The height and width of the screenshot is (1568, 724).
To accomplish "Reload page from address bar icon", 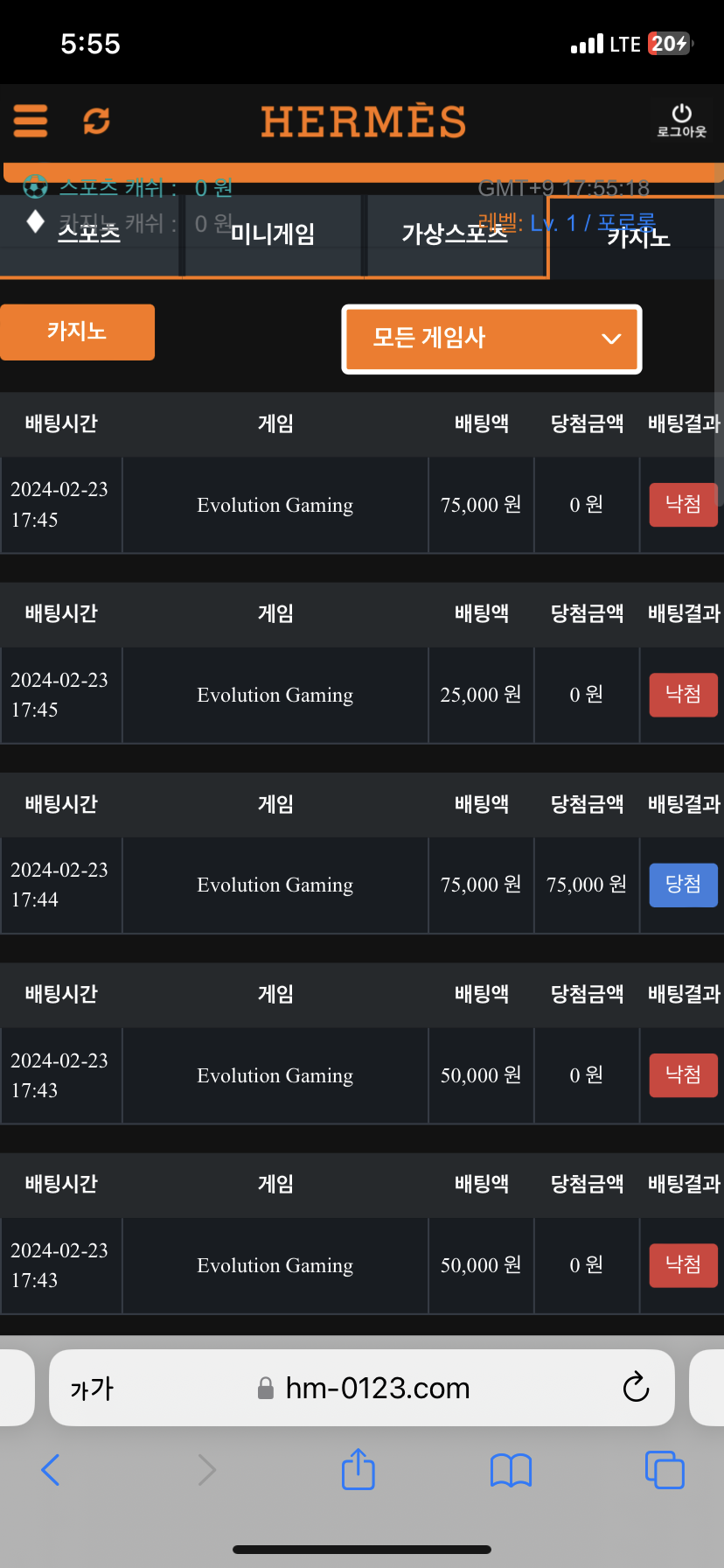I will click(x=636, y=1388).
